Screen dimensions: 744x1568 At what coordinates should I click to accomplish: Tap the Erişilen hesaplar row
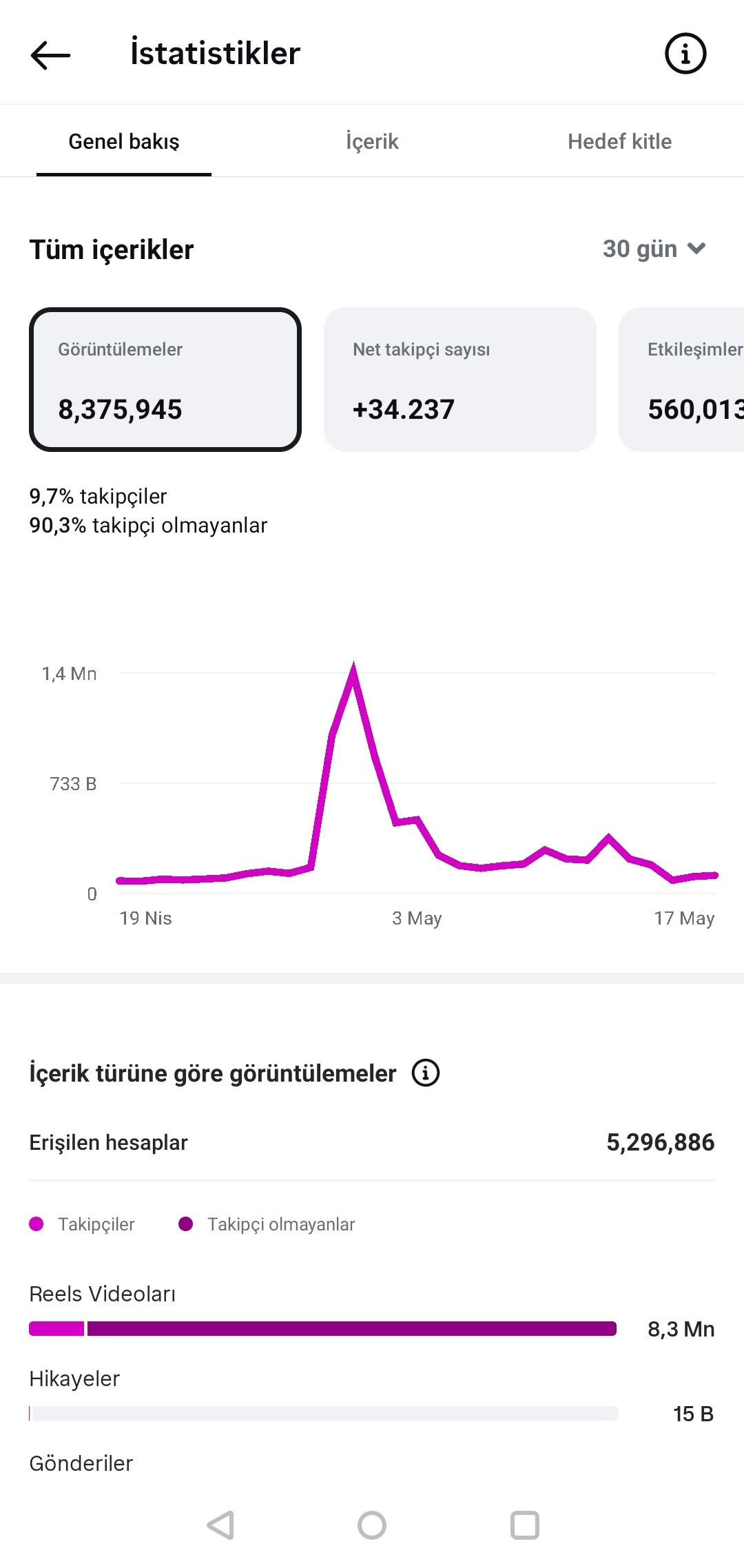tap(372, 1142)
